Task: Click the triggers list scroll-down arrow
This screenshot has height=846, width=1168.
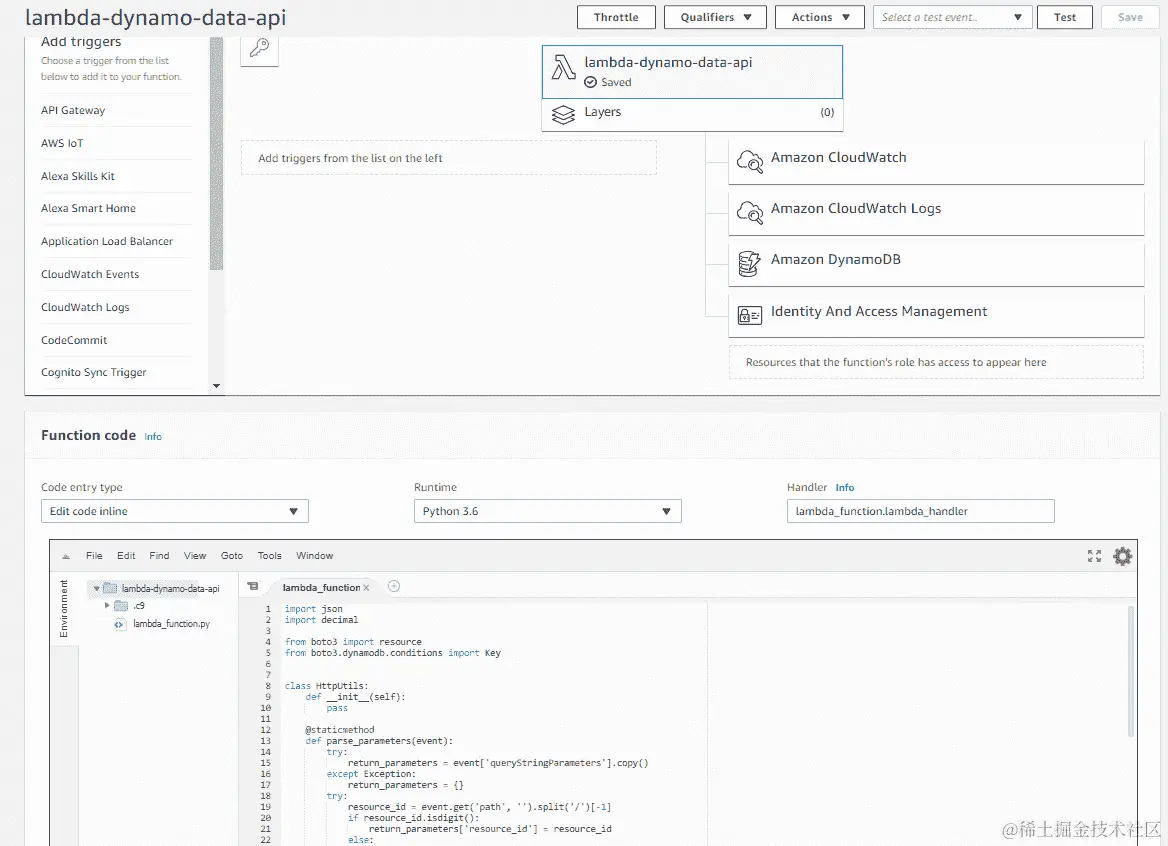Action: [216, 386]
